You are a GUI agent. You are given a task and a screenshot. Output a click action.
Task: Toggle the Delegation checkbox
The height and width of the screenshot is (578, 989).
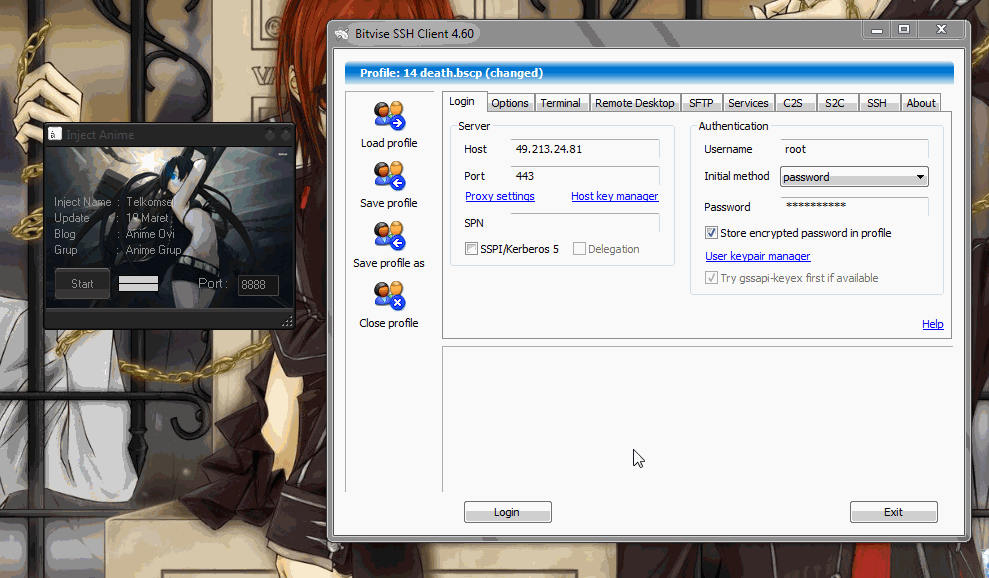pyautogui.click(x=579, y=249)
